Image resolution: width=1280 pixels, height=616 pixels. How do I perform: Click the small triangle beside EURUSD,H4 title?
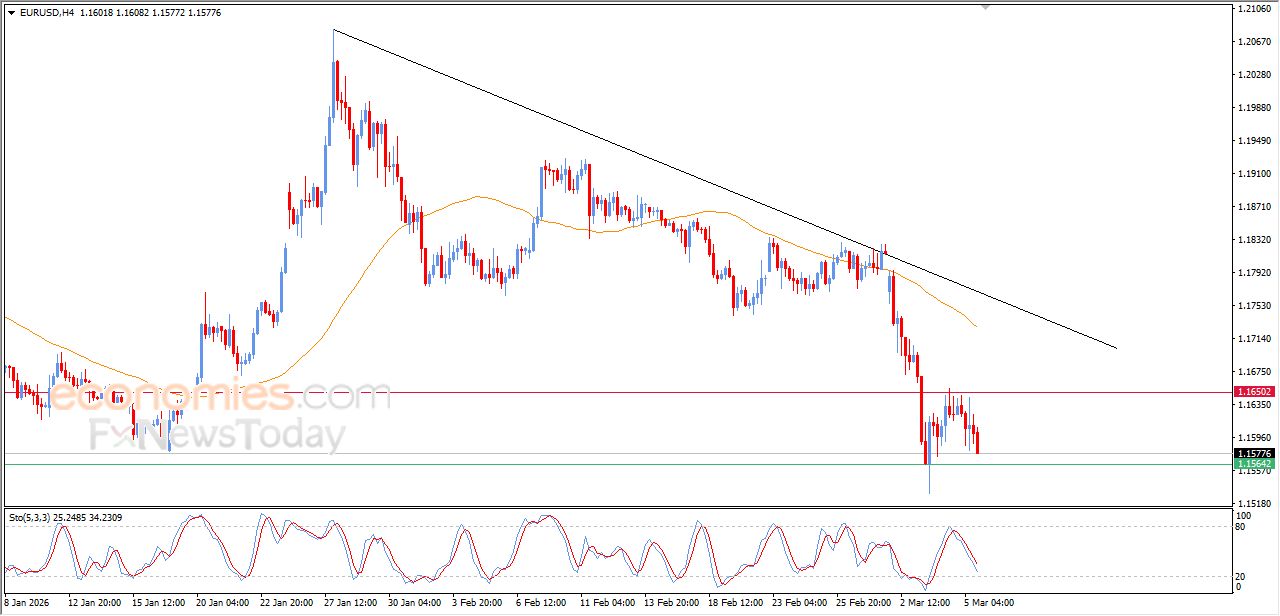pyautogui.click(x=12, y=13)
